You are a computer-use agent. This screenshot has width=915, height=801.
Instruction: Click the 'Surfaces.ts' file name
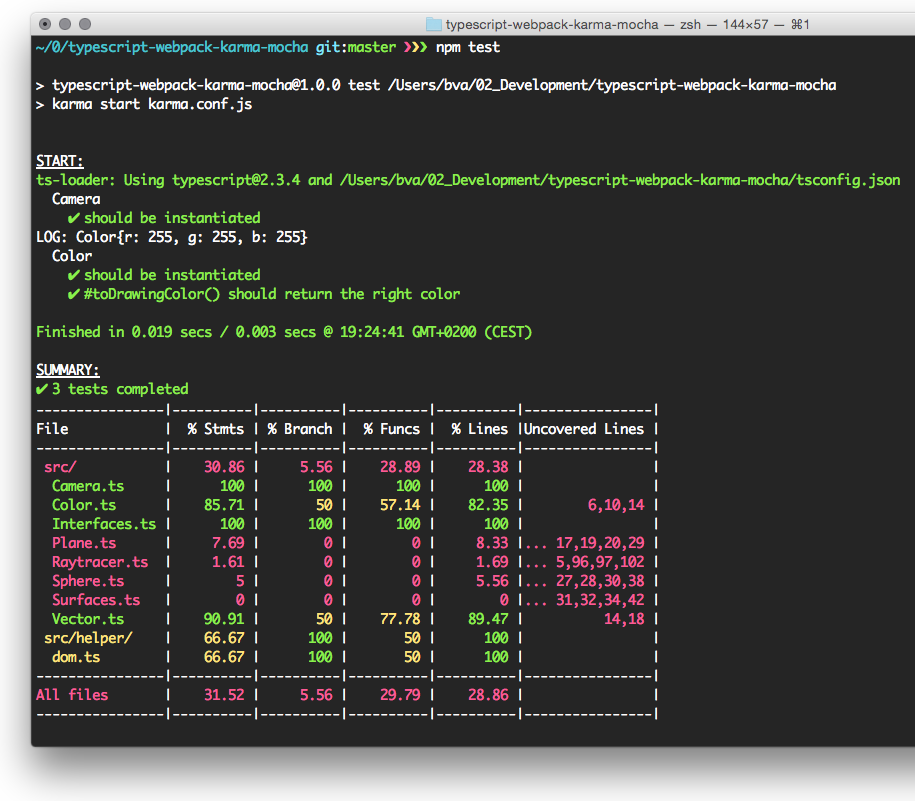coord(96,600)
